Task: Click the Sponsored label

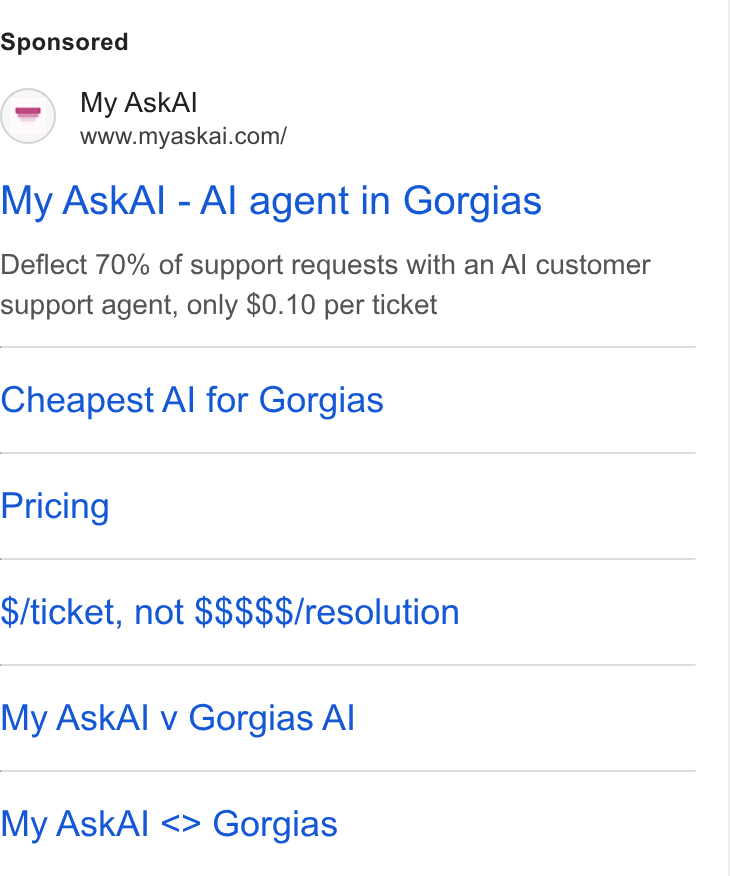Action: pyautogui.click(x=64, y=42)
